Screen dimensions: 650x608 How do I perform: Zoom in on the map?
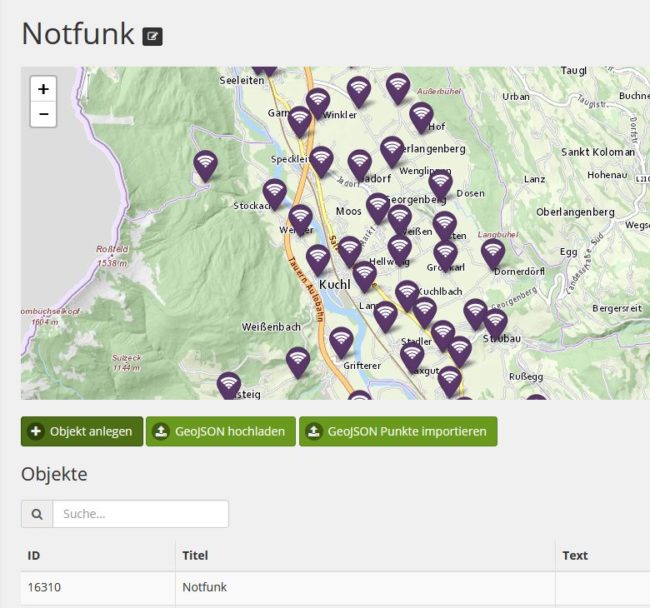pos(43,89)
